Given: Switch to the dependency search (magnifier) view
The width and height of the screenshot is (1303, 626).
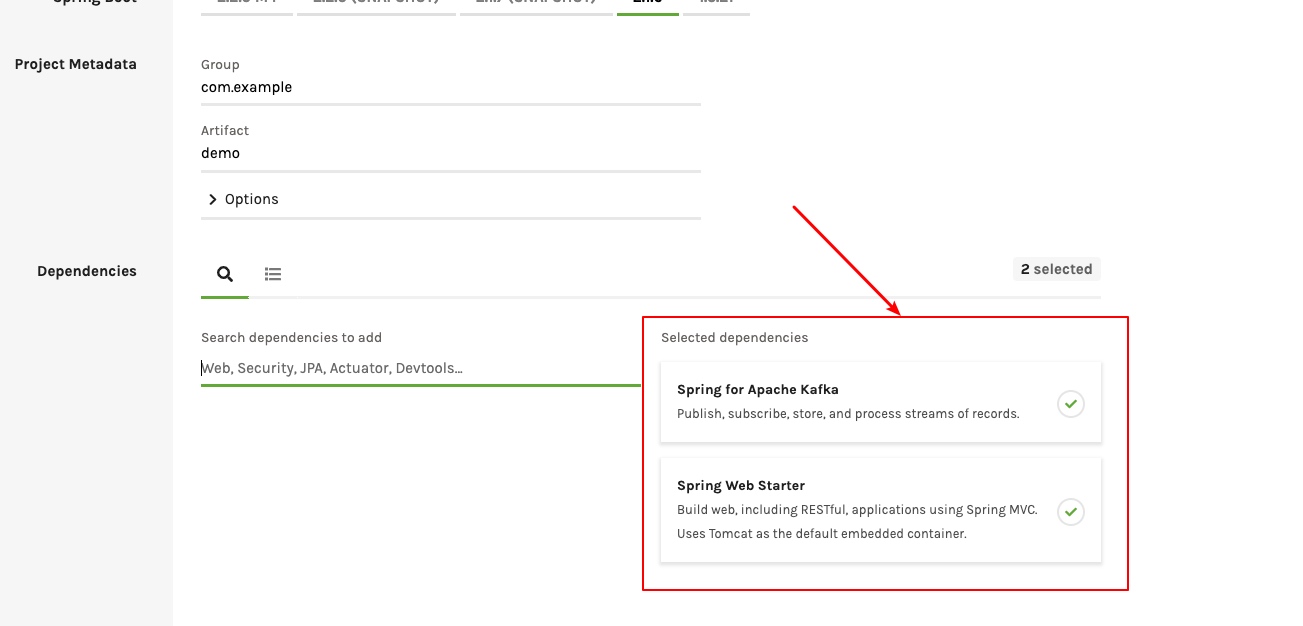Looking at the screenshot, I should [x=225, y=273].
